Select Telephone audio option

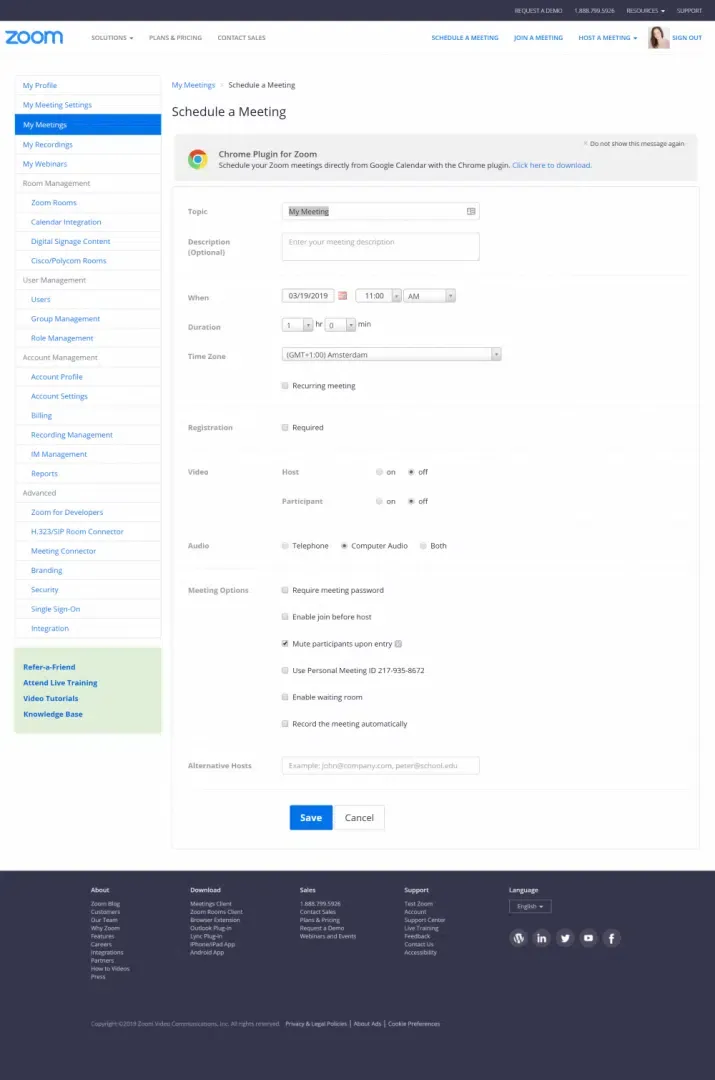click(285, 546)
